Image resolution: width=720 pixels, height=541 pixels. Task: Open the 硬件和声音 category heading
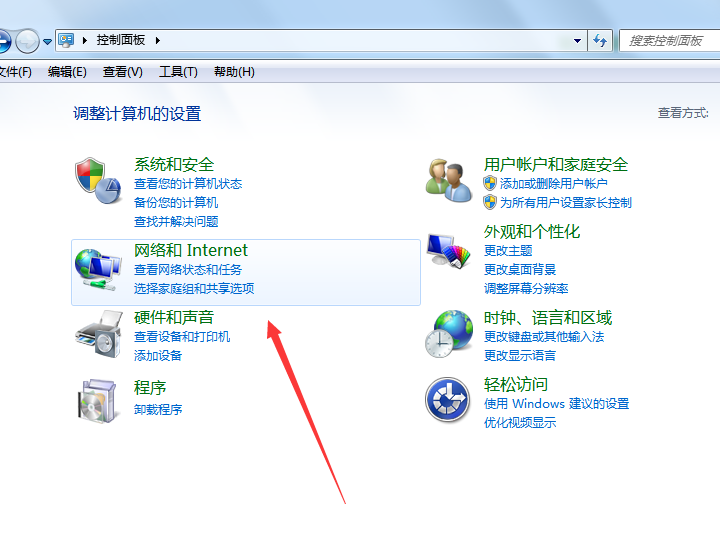(174, 317)
